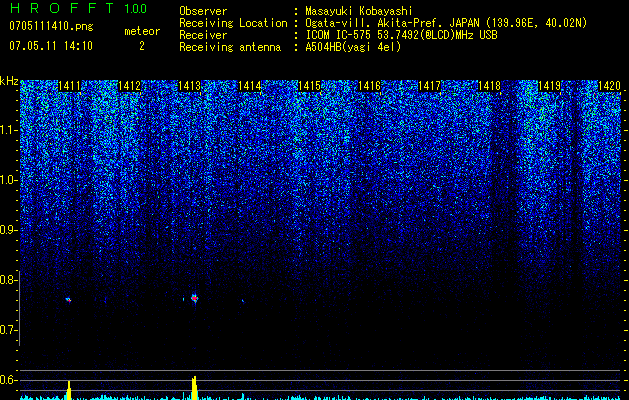Select the file name 0705111410.png
629x400 pixels.
(x=51, y=27)
